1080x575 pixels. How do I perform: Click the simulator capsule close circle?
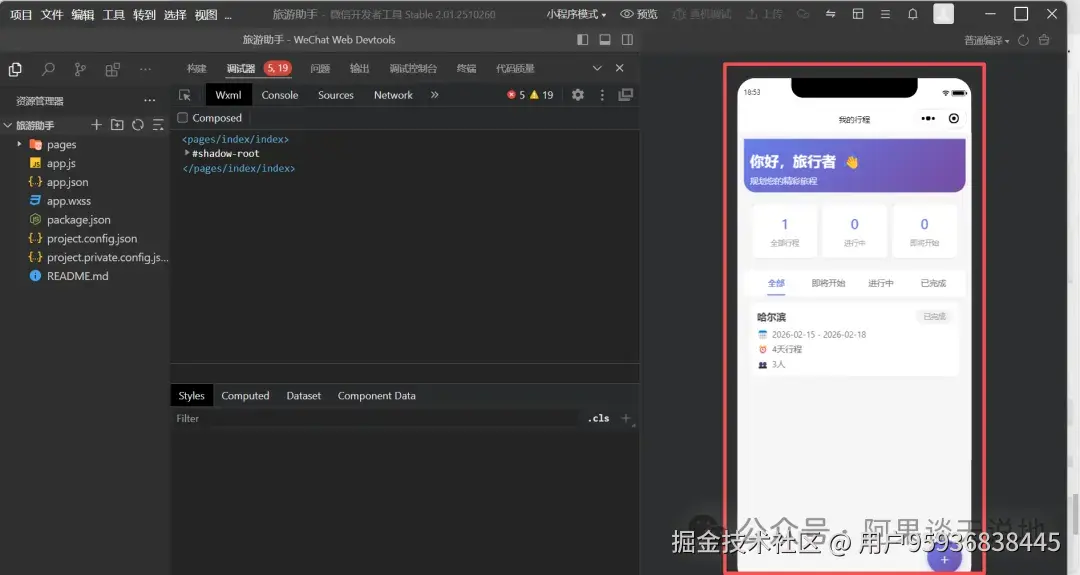pyautogui.click(x=954, y=118)
